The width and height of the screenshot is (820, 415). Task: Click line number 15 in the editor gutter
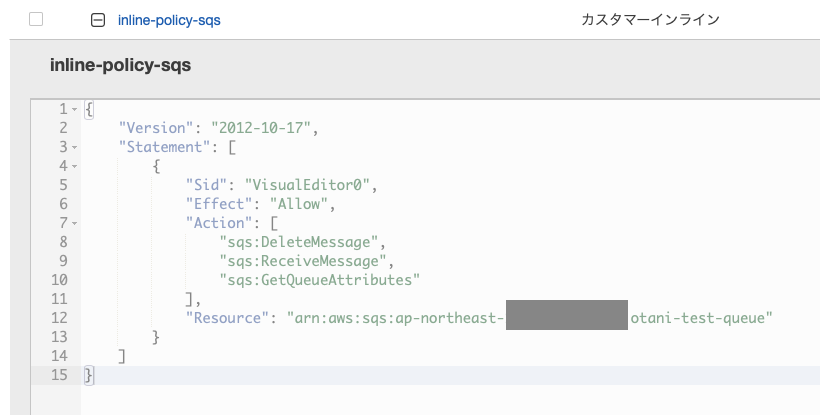pyautogui.click(x=59, y=375)
